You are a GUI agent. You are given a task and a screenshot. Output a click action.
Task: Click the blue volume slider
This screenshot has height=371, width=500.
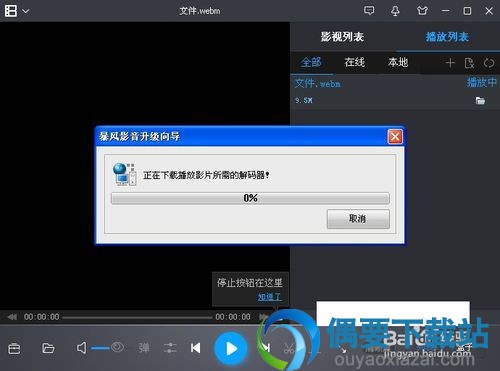(x=100, y=348)
